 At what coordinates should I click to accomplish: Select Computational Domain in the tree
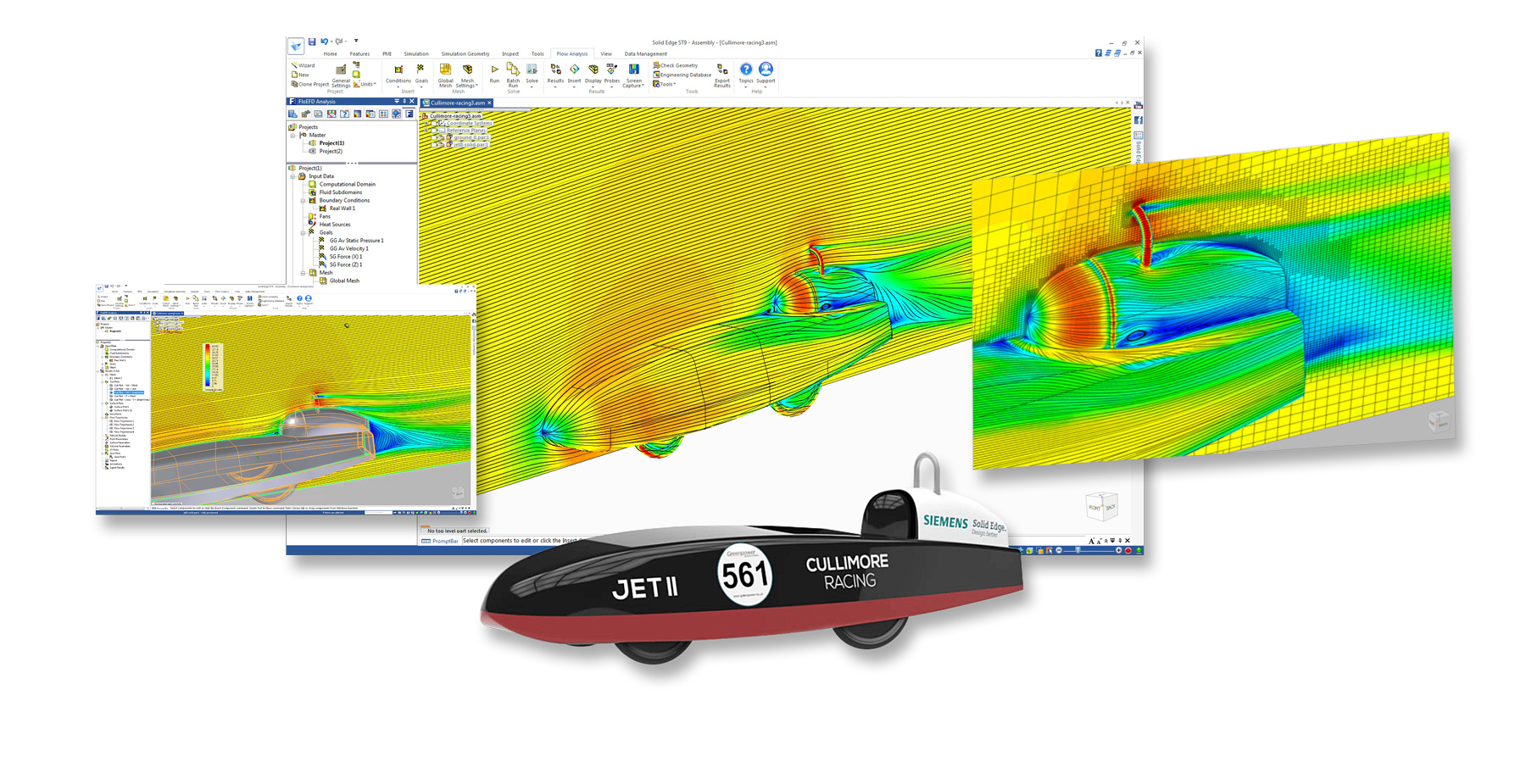[348, 184]
